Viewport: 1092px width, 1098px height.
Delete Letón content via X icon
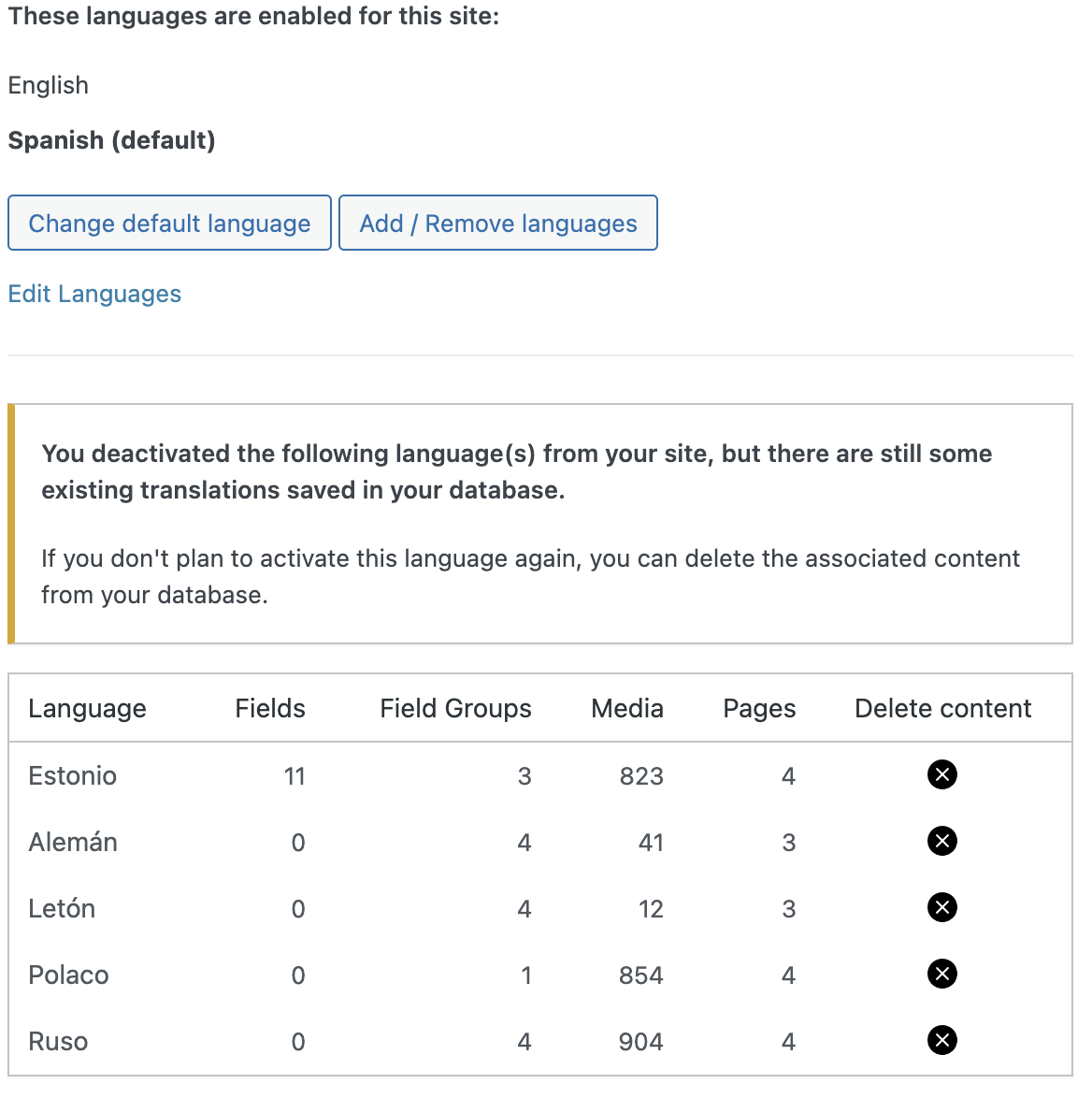coord(942,907)
